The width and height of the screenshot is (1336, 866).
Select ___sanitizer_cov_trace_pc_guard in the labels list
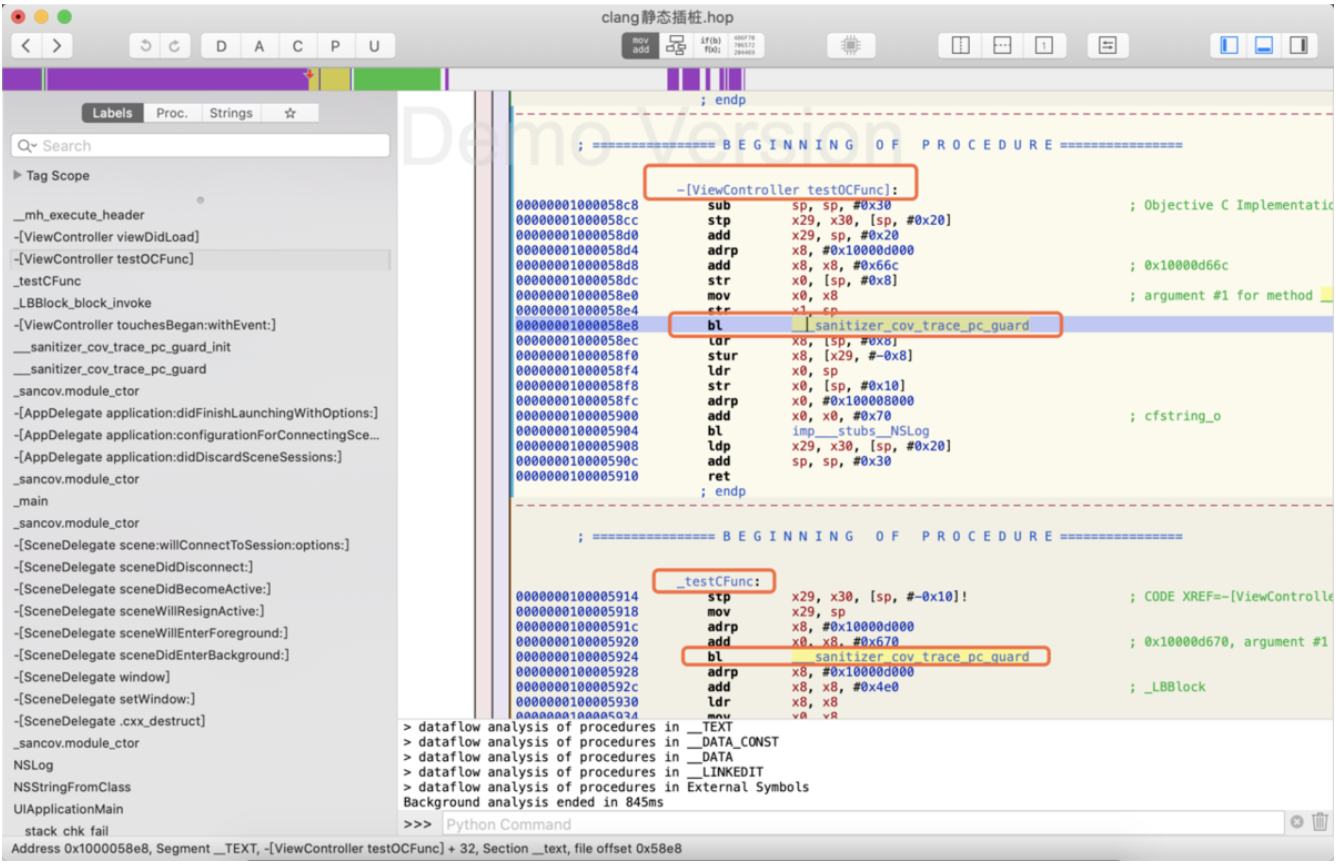pyautogui.click(x=110, y=369)
